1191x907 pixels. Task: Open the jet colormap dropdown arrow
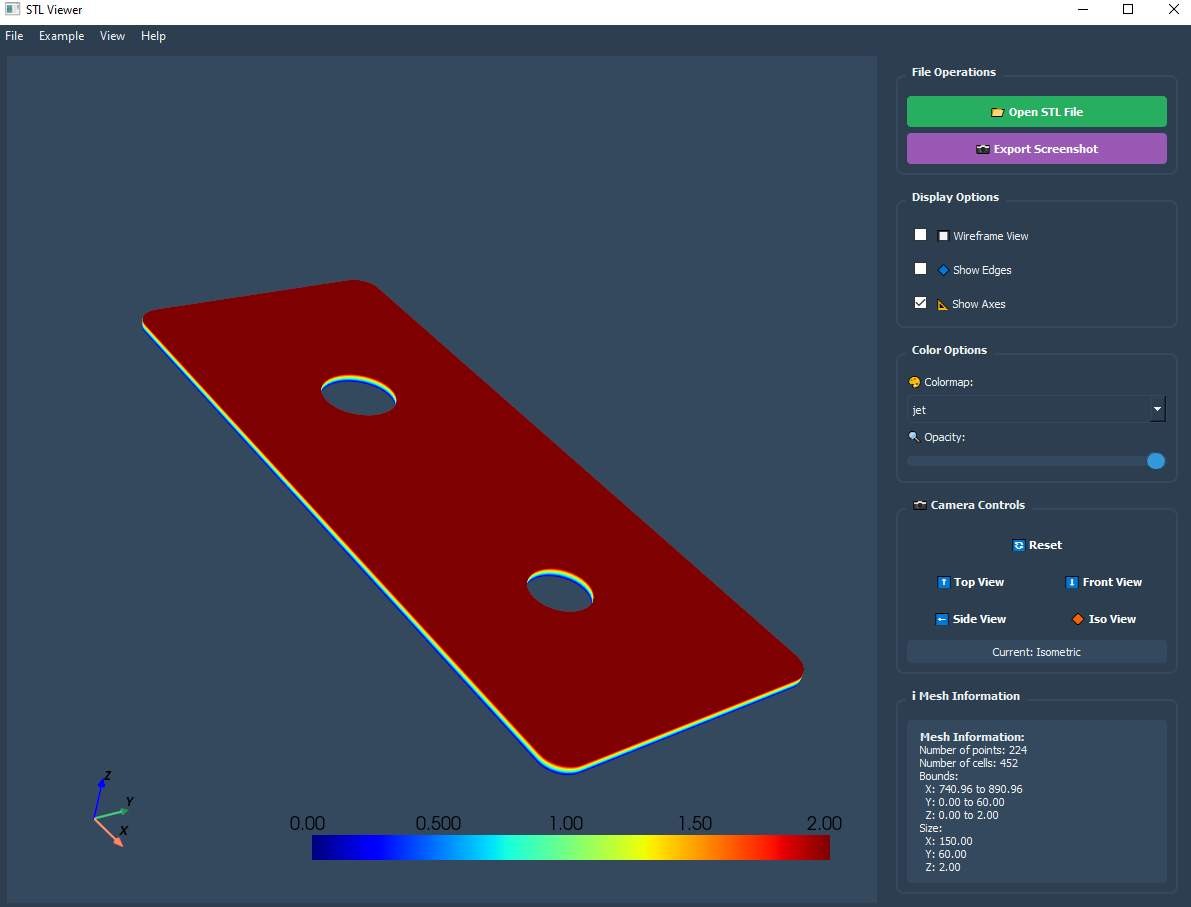1157,409
